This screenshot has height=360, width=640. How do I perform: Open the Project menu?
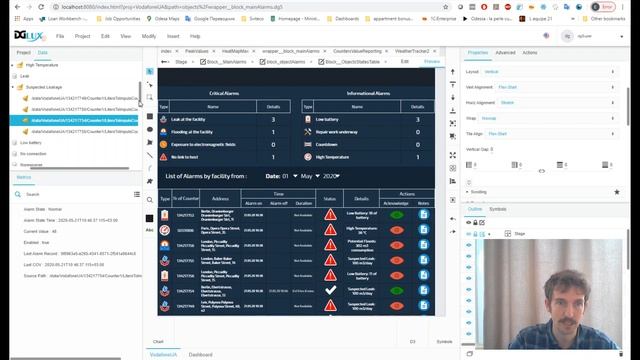pos(82,36)
